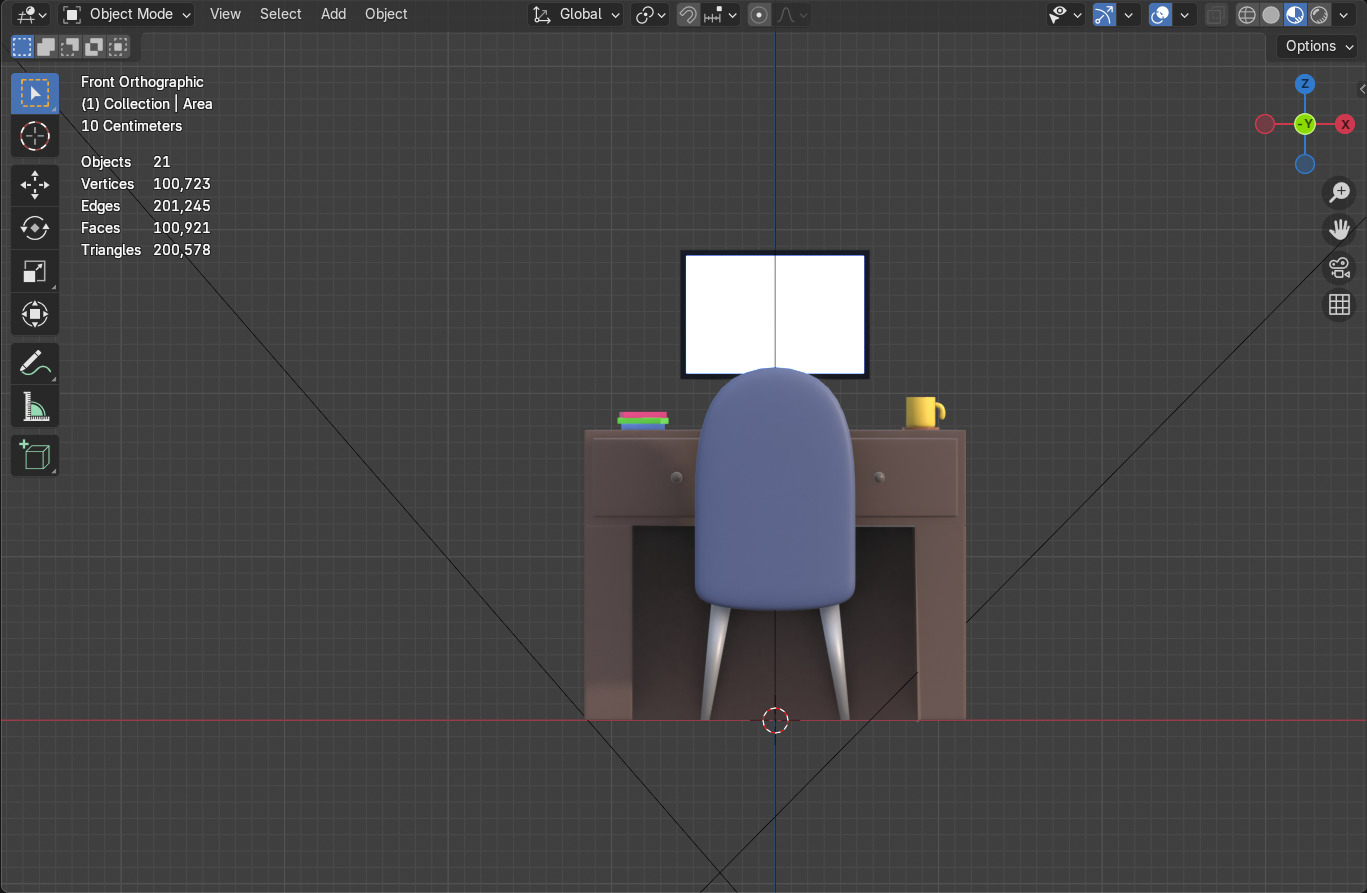Screen dimensions: 1367x893
Task: Open Global transform orientation dropdown
Action: [576, 15]
